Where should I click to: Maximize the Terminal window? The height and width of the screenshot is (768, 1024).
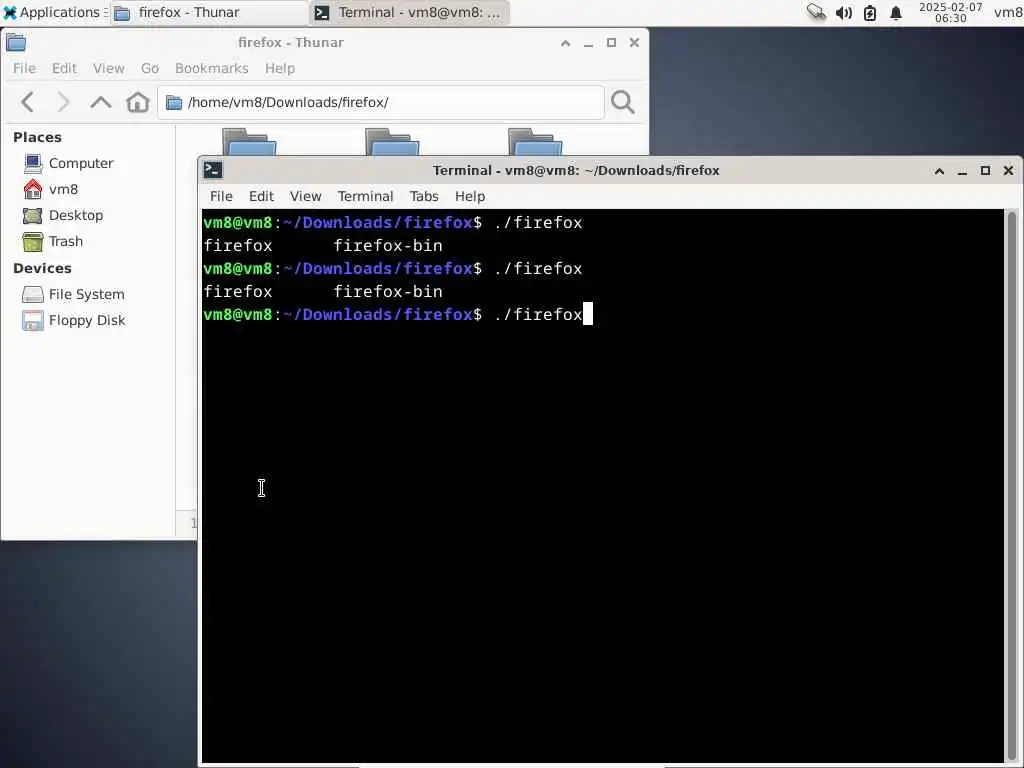(985, 171)
